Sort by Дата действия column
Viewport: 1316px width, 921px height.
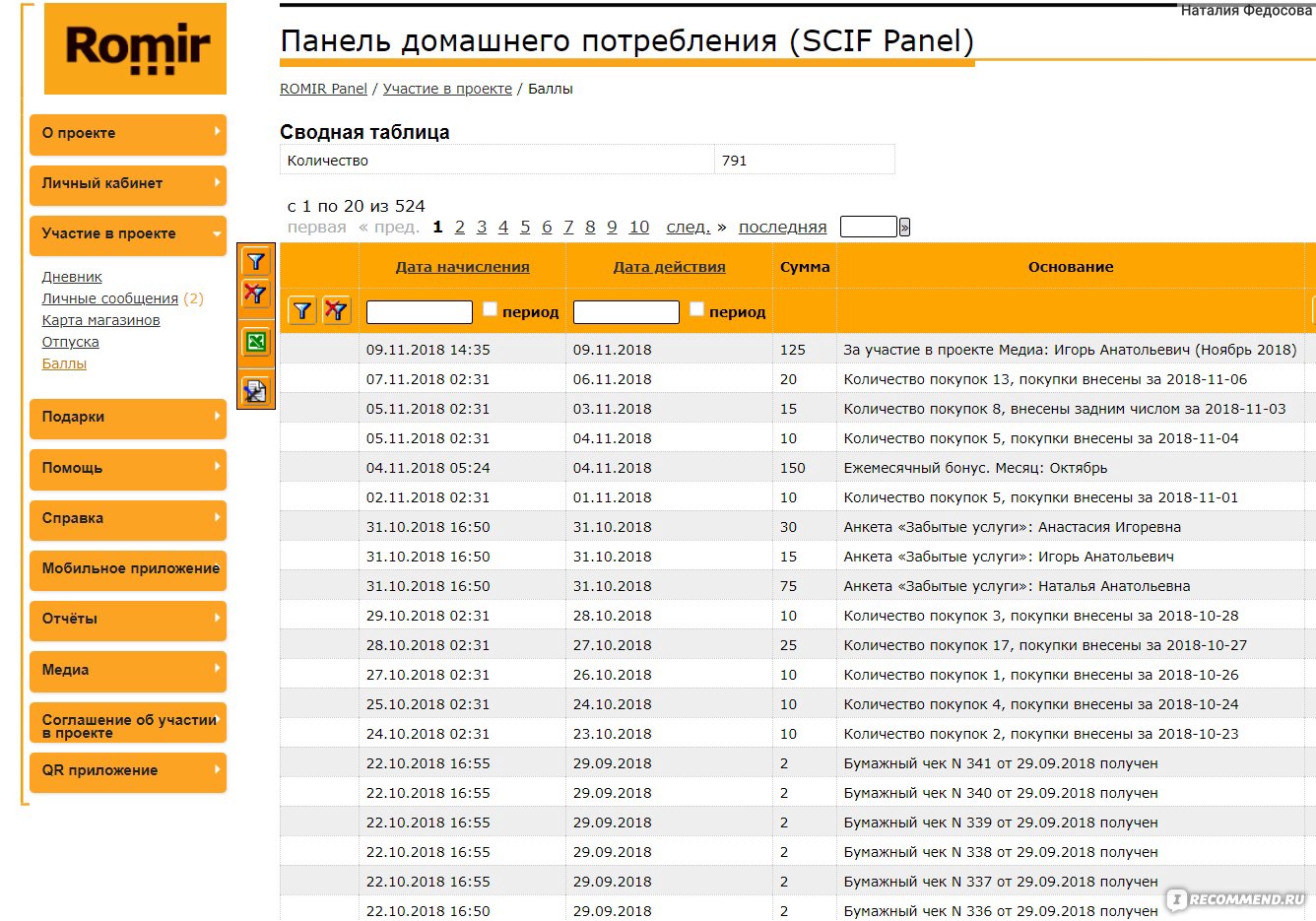[x=669, y=267]
